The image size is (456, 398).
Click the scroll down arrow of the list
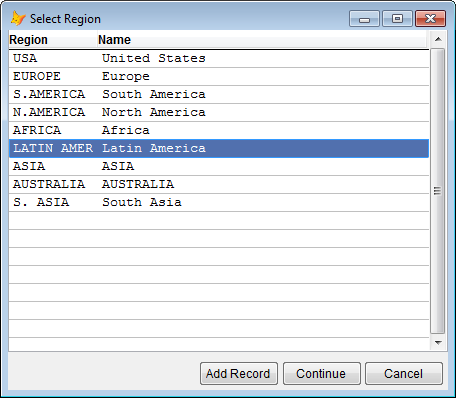(438, 343)
